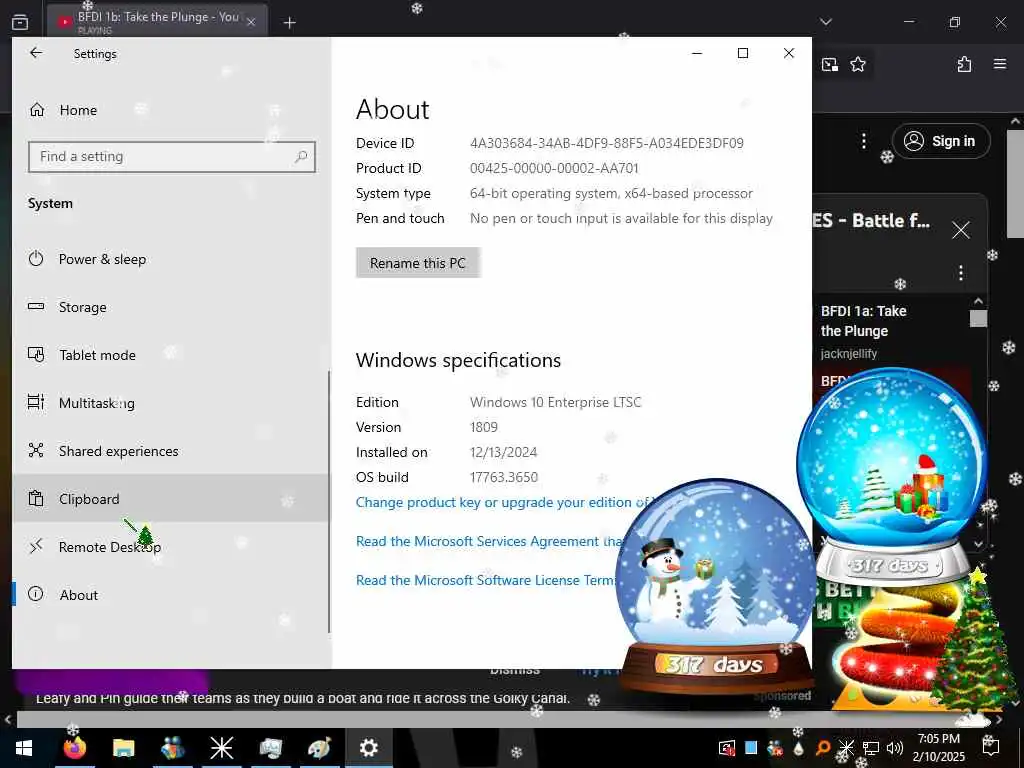Click the picture-in-picture icon in address bar
1024x768 pixels.
pos(829,64)
